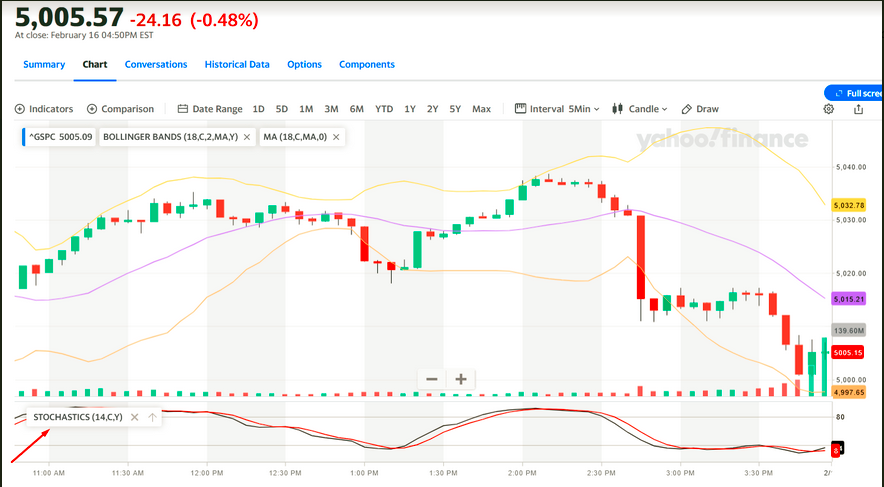Click the 2:30 PM time axis label
Screen dimensions: 884x487
click(x=601, y=473)
